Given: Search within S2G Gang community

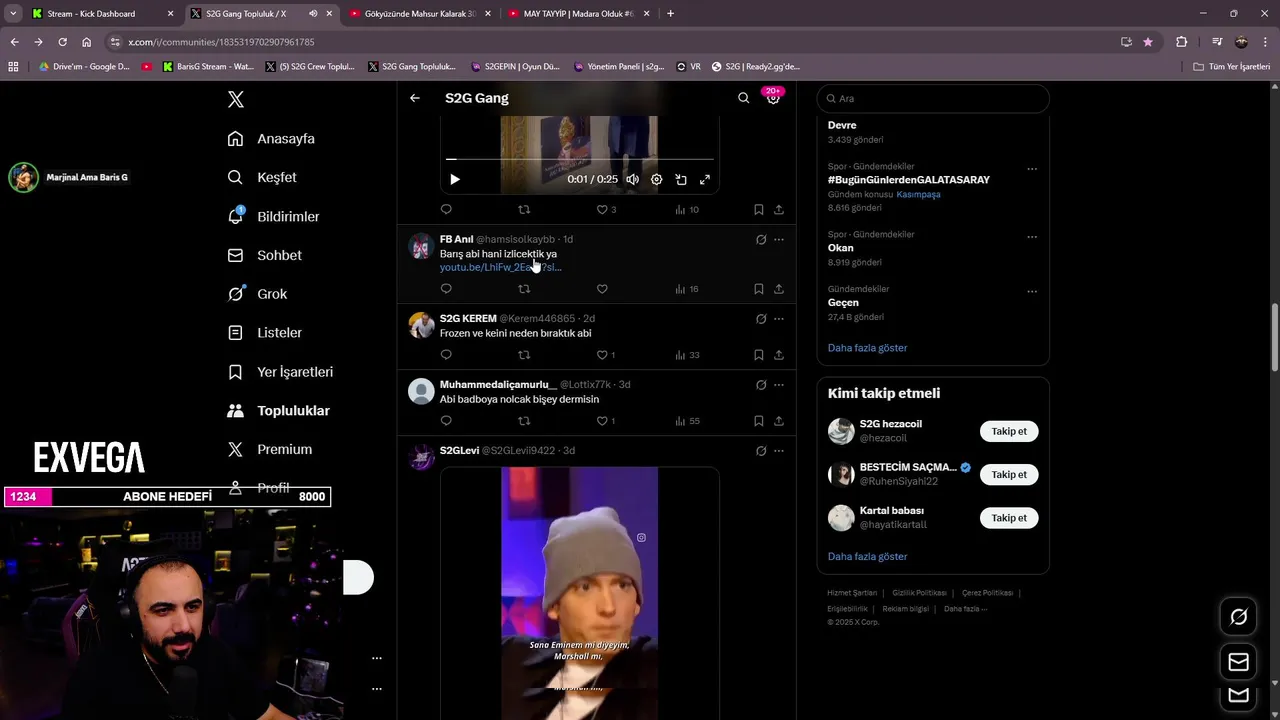Looking at the screenshot, I should pos(743,98).
